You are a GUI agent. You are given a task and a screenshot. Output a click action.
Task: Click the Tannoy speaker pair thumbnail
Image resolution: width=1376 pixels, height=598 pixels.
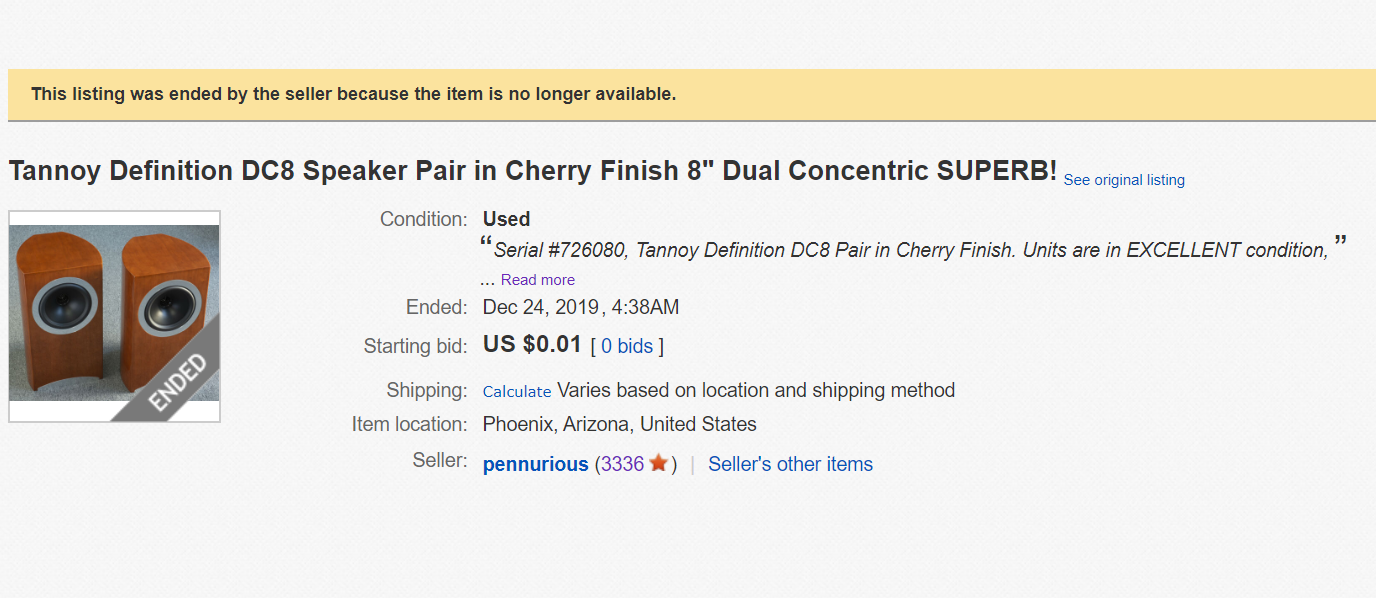(114, 316)
